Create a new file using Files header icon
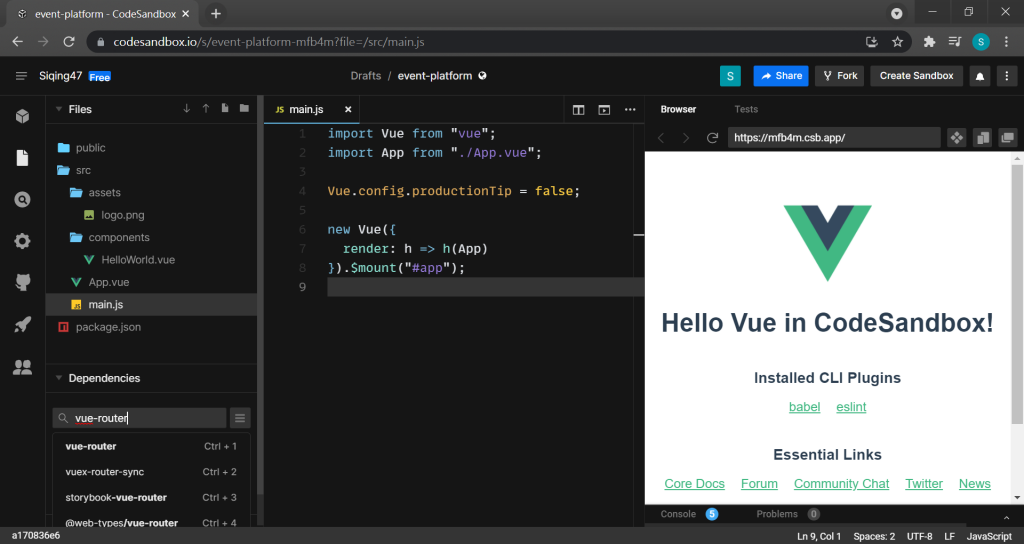The image size is (1024, 544). click(225, 108)
